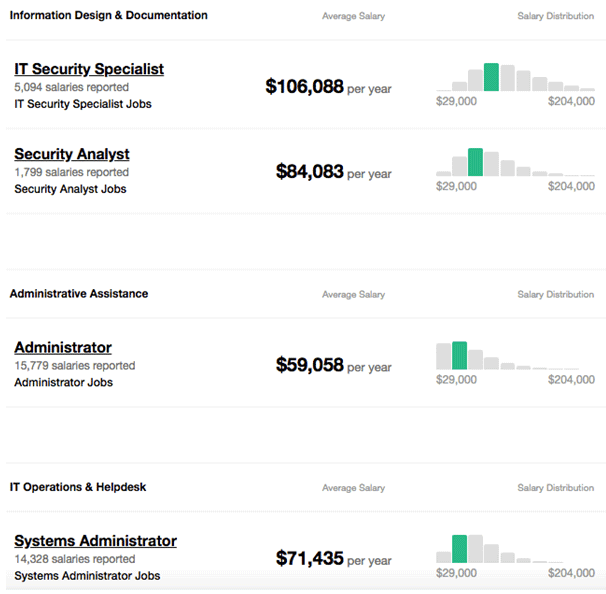Select Information Design & Documentation category heading
This screenshot has height=594, width=606.
(x=109, y=15)
